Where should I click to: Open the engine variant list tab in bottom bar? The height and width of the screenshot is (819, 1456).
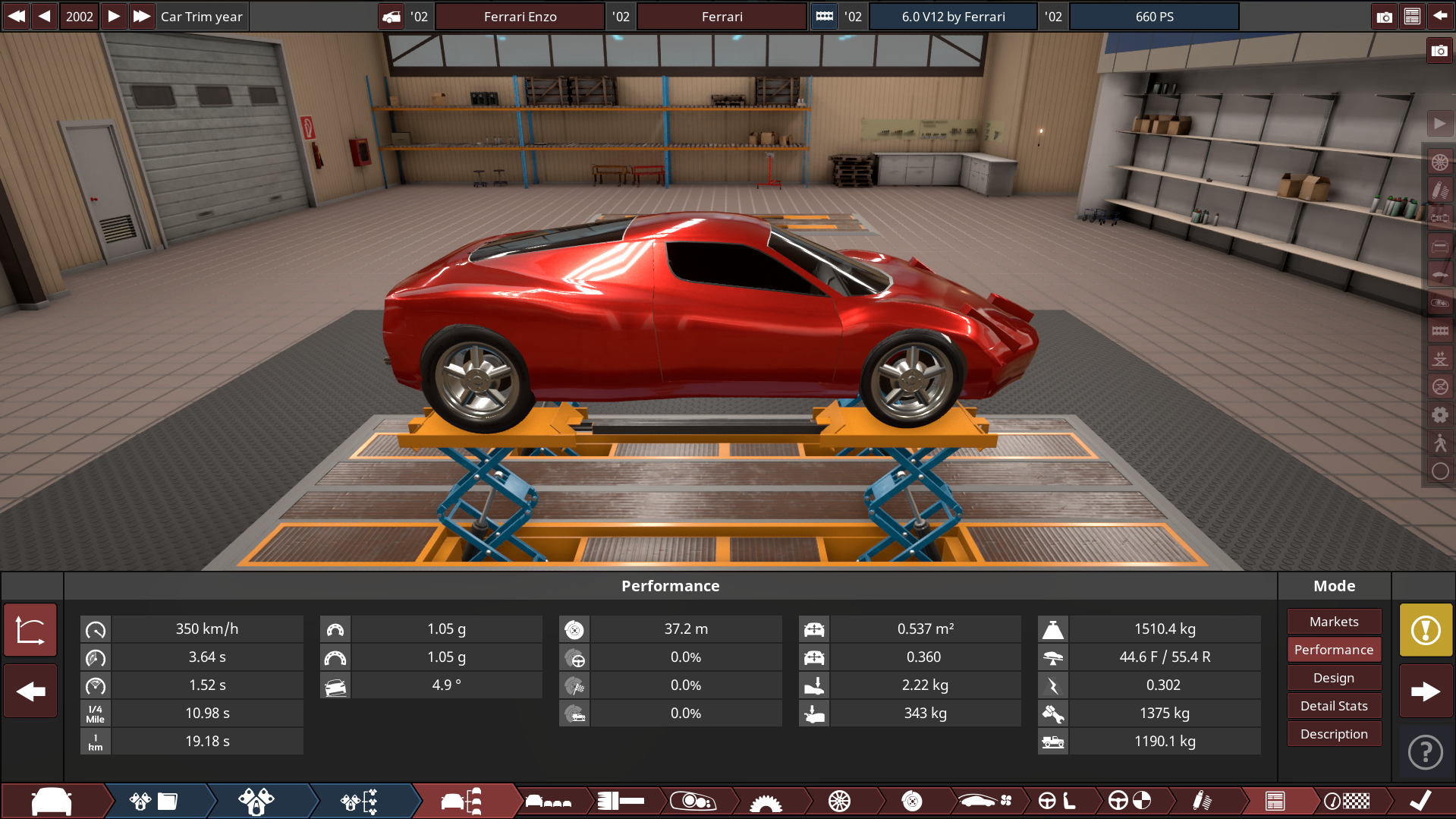pyautogui.click(x=359, y=801)
